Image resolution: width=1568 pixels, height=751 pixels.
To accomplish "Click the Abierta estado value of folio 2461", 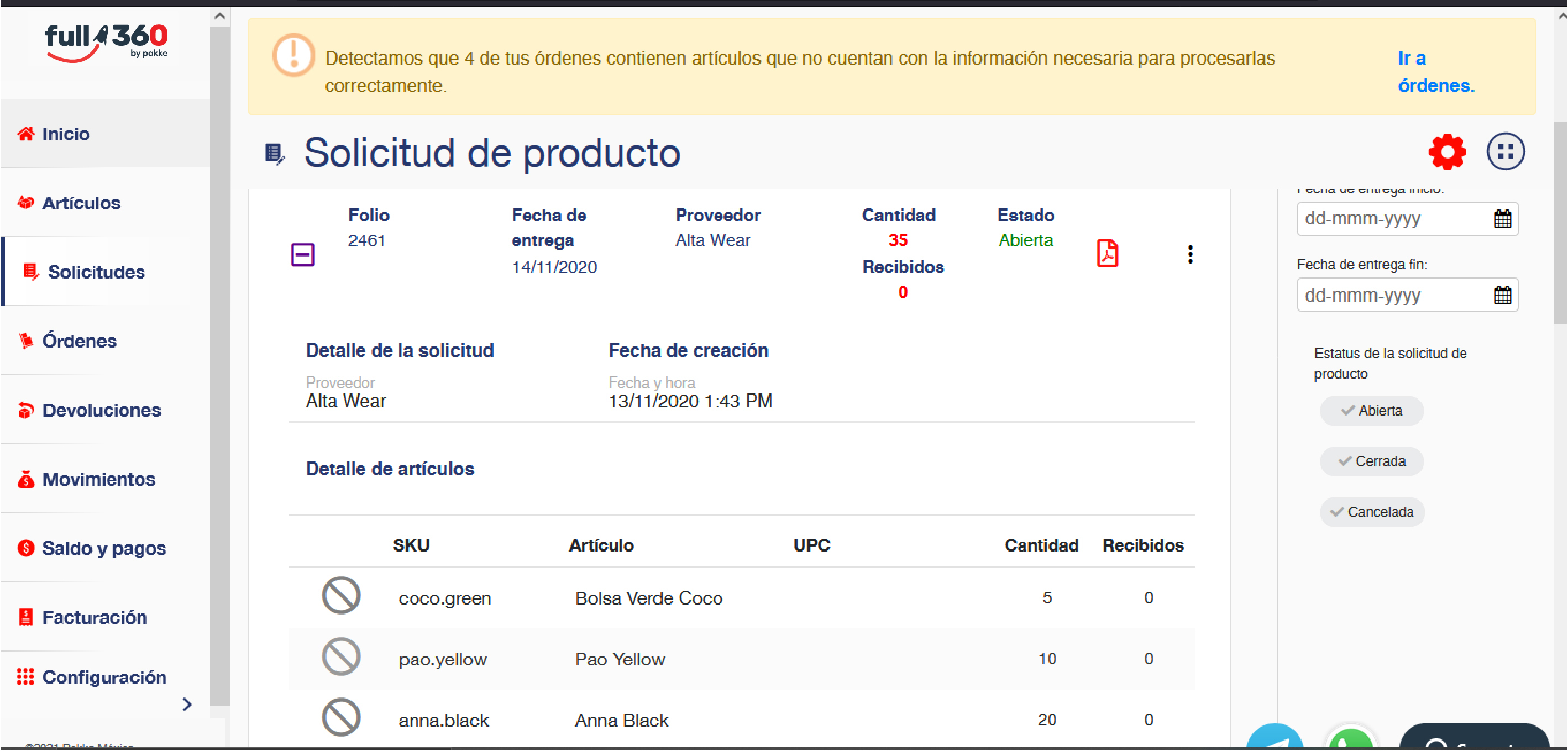I will point(1025,240).
